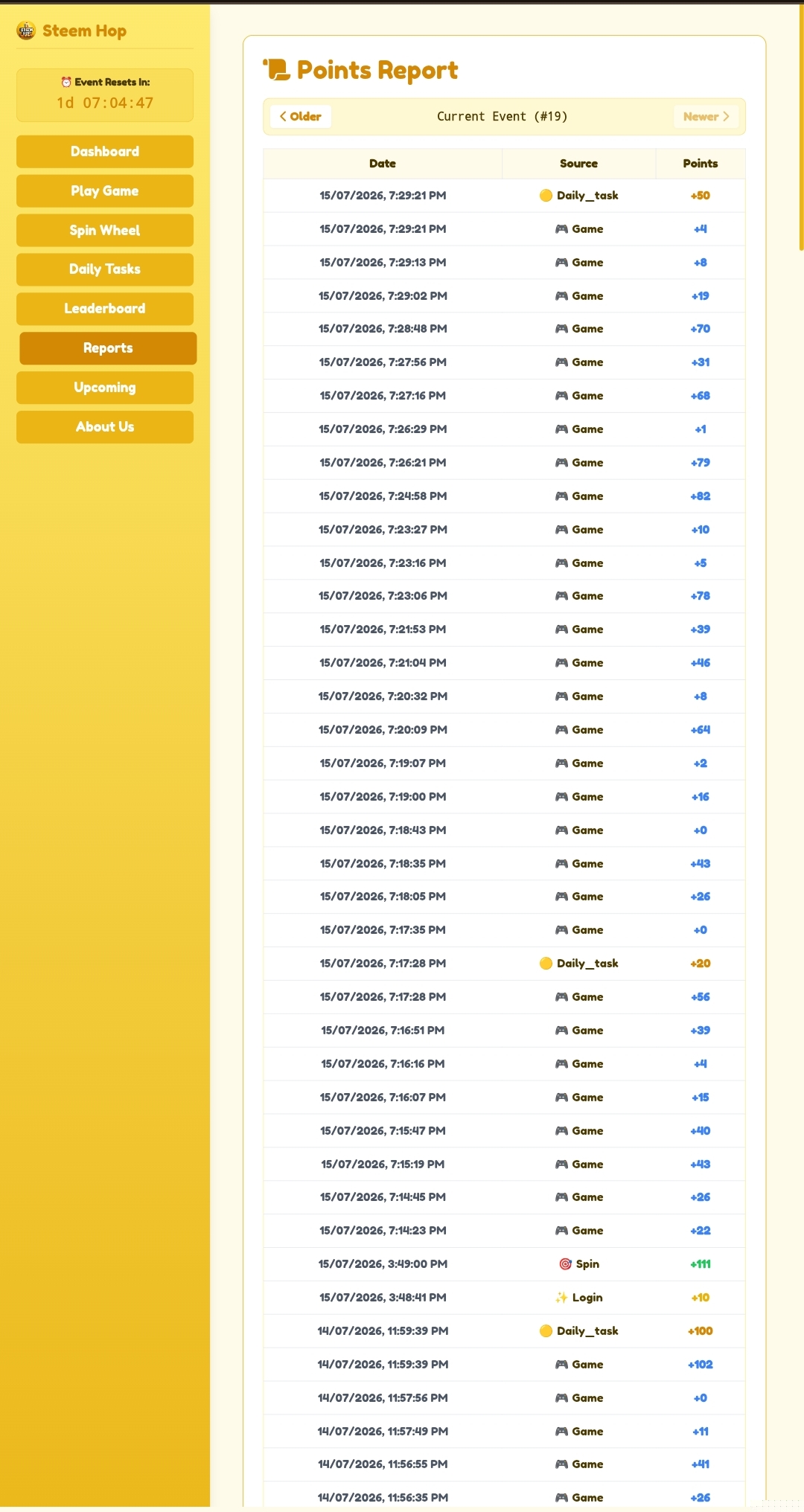The width and height of the screenshot is (804, 1512).
Task: Open the Spin Wheel page
Action: click(105, 231)
